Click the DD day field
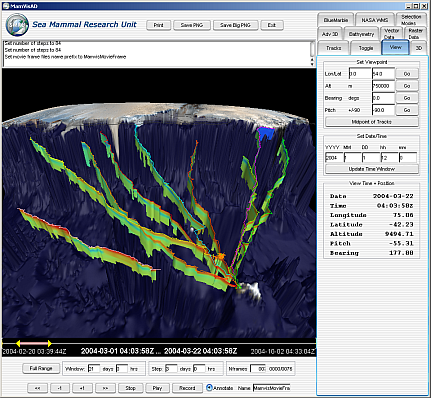 (x=371, y=158)
